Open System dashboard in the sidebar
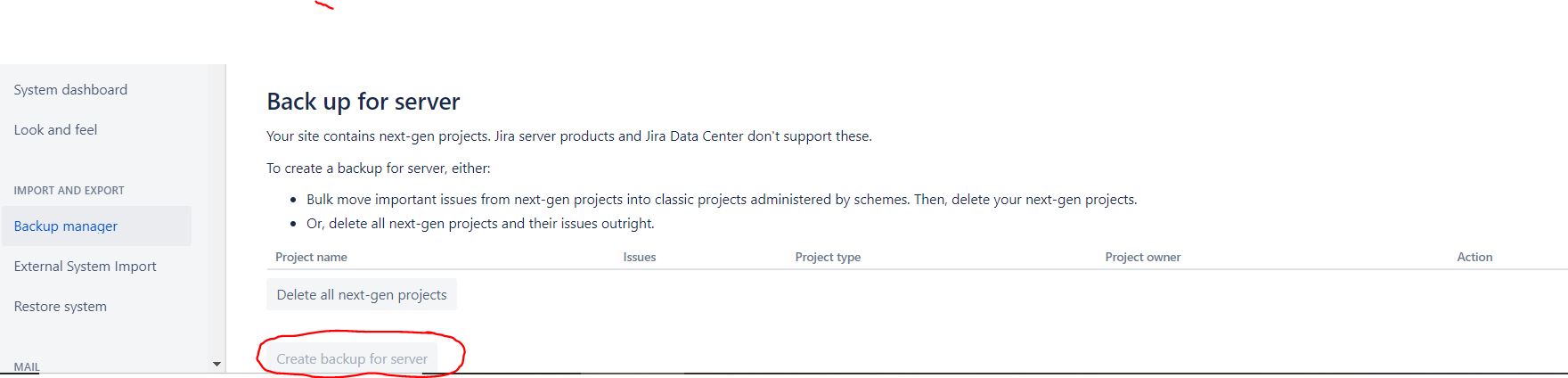 70,90
